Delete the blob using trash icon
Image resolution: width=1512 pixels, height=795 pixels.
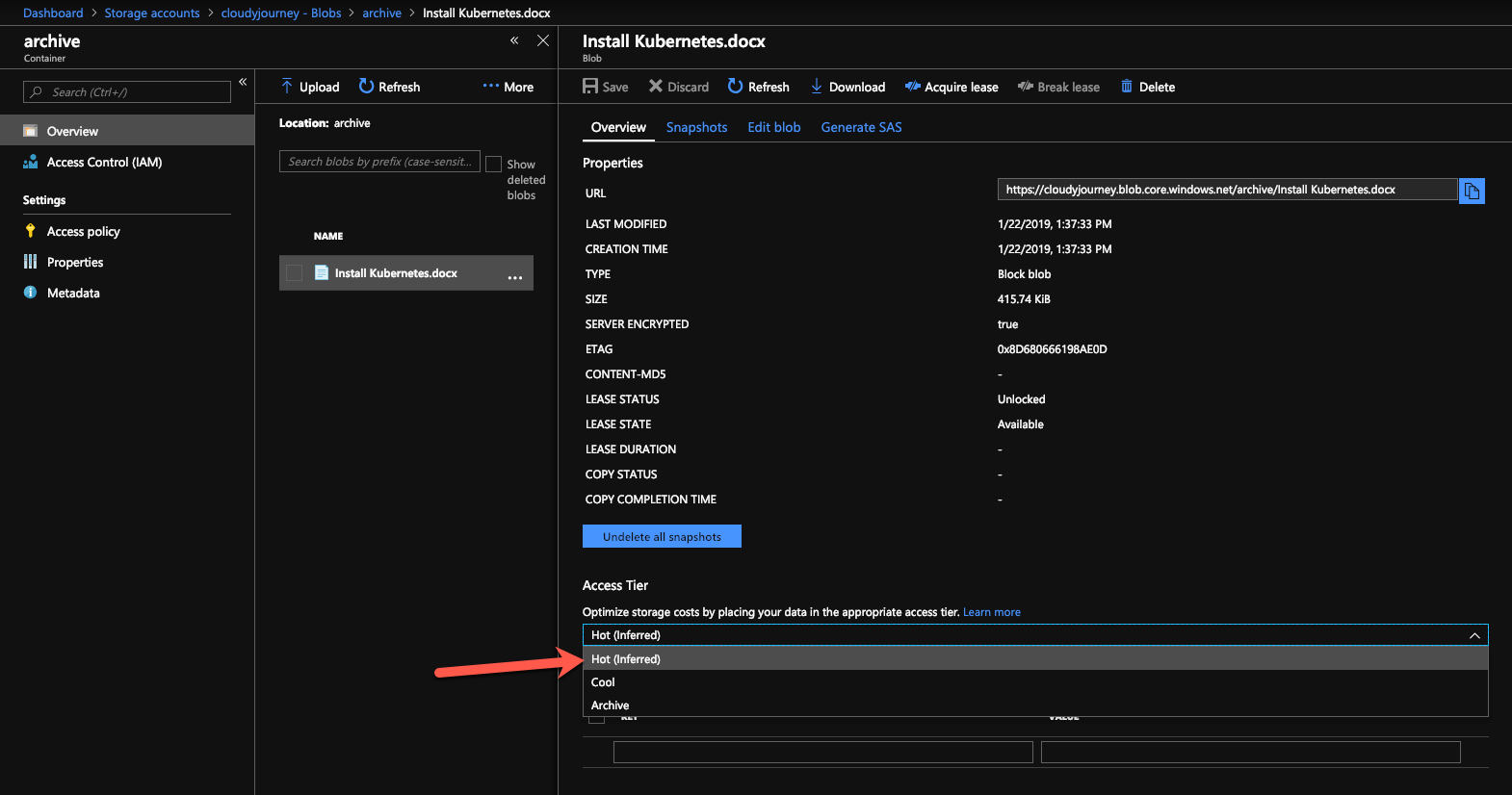click(x=1127, y=87)
